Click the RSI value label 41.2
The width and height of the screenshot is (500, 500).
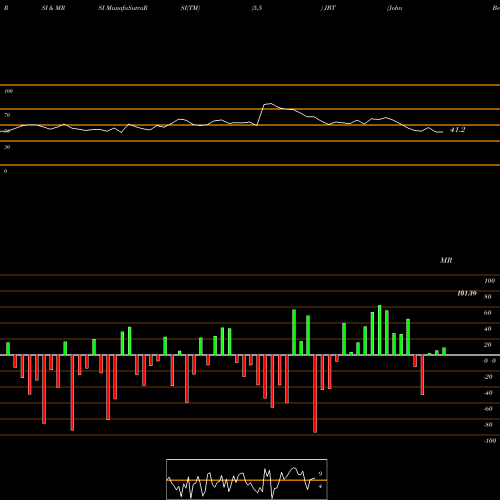pyautogui.click(x=457, y=130)
